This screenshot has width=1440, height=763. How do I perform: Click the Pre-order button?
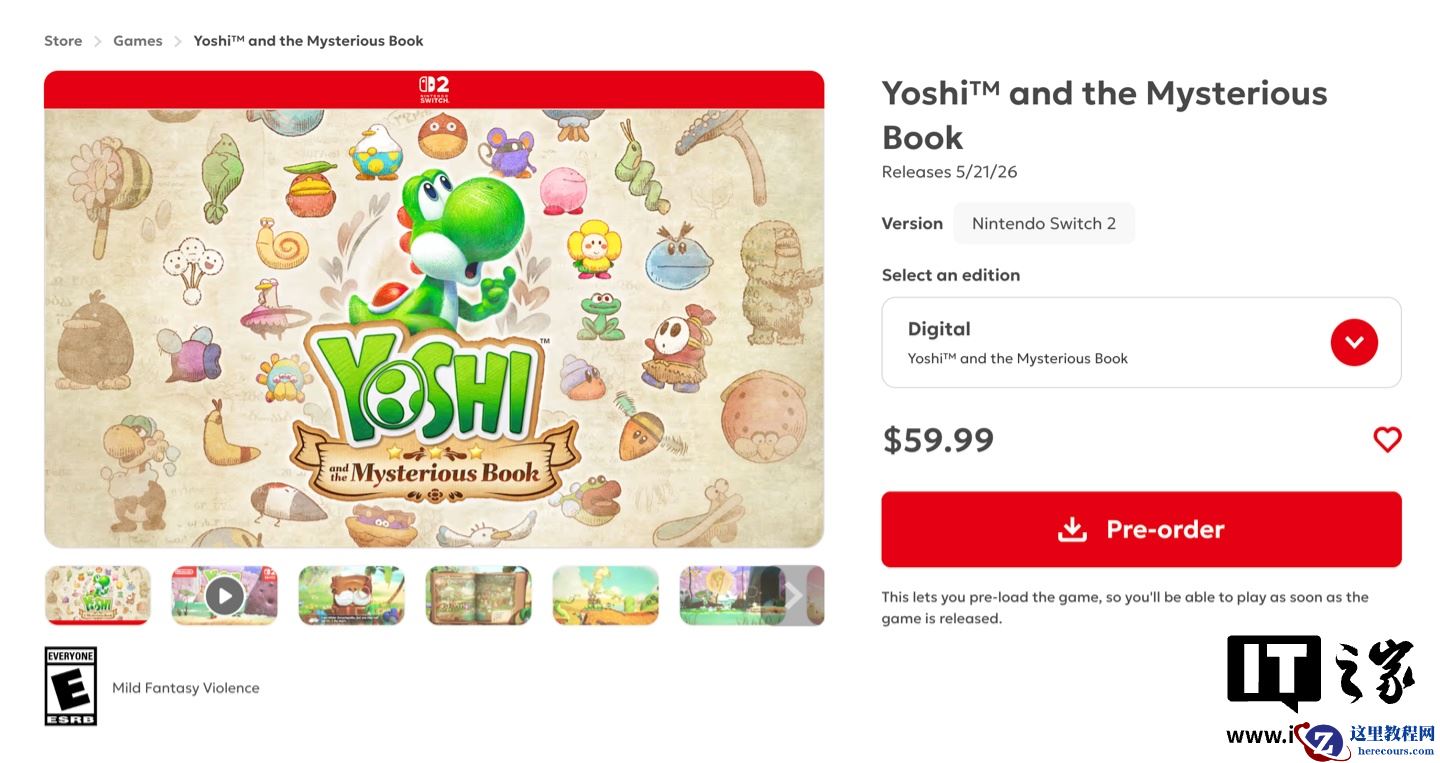pos(1141,529)
